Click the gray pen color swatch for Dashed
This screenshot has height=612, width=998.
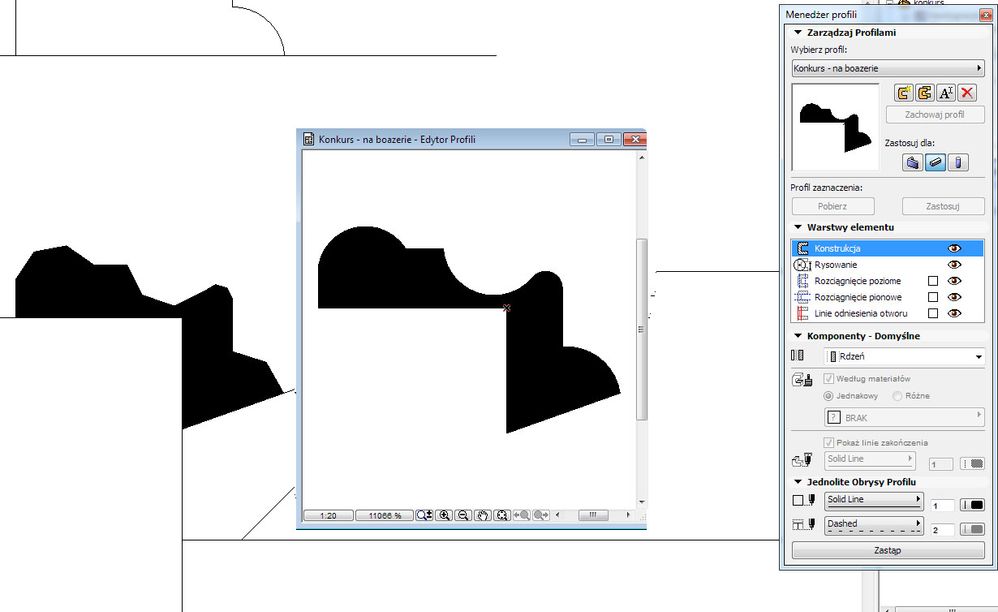[973, 529]
